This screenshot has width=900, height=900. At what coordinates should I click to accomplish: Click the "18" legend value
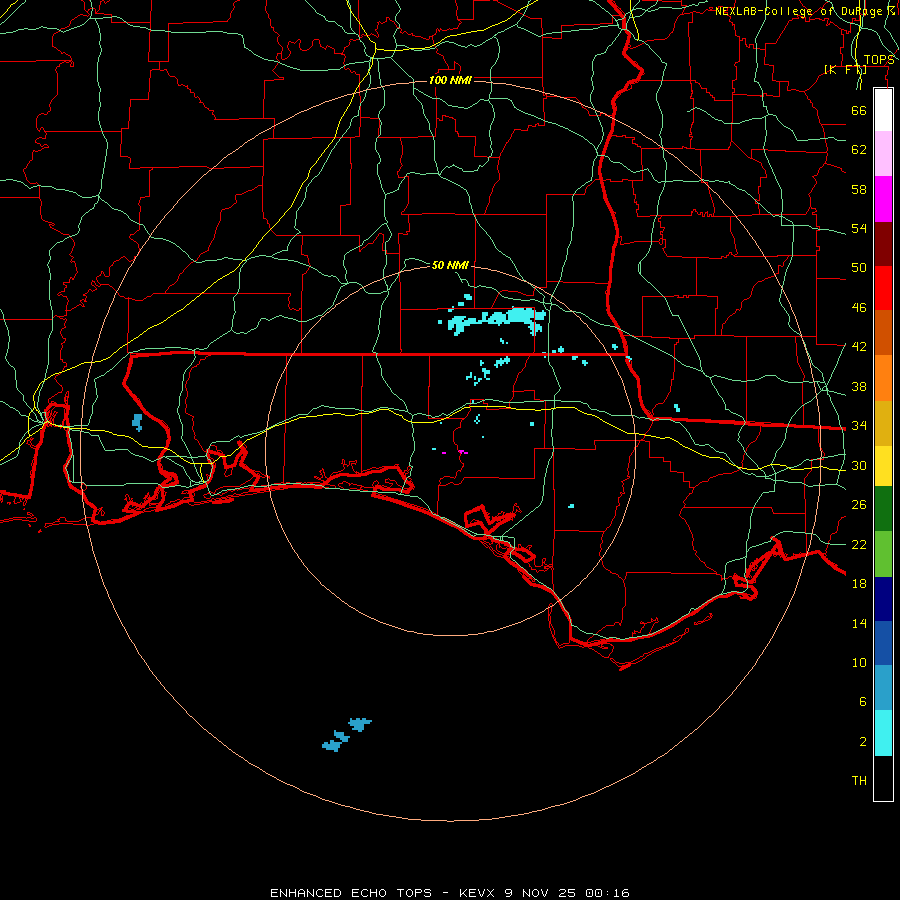tap(859, 584)
